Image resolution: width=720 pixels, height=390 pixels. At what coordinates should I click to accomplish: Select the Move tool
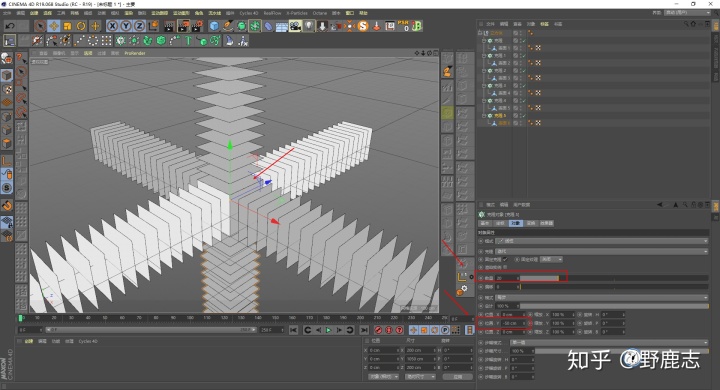click(54, 26)
